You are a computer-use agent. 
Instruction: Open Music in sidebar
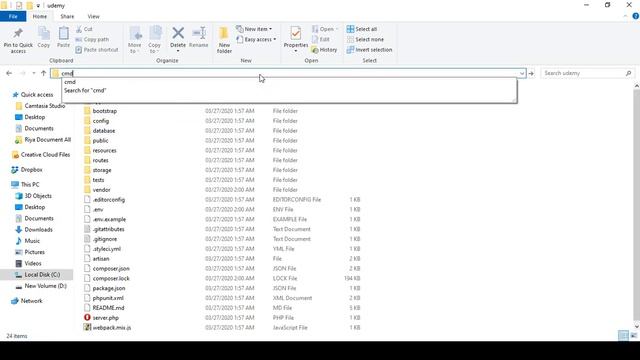tap(28, 241)
